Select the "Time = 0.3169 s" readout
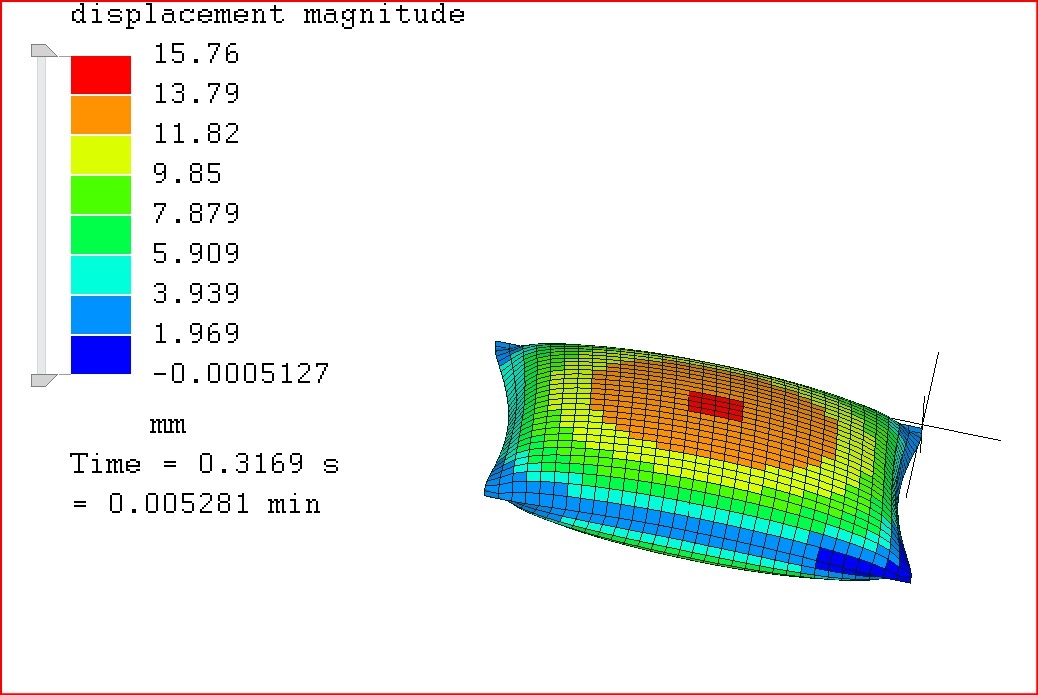 pyautogui.click(x=204, y=464)
